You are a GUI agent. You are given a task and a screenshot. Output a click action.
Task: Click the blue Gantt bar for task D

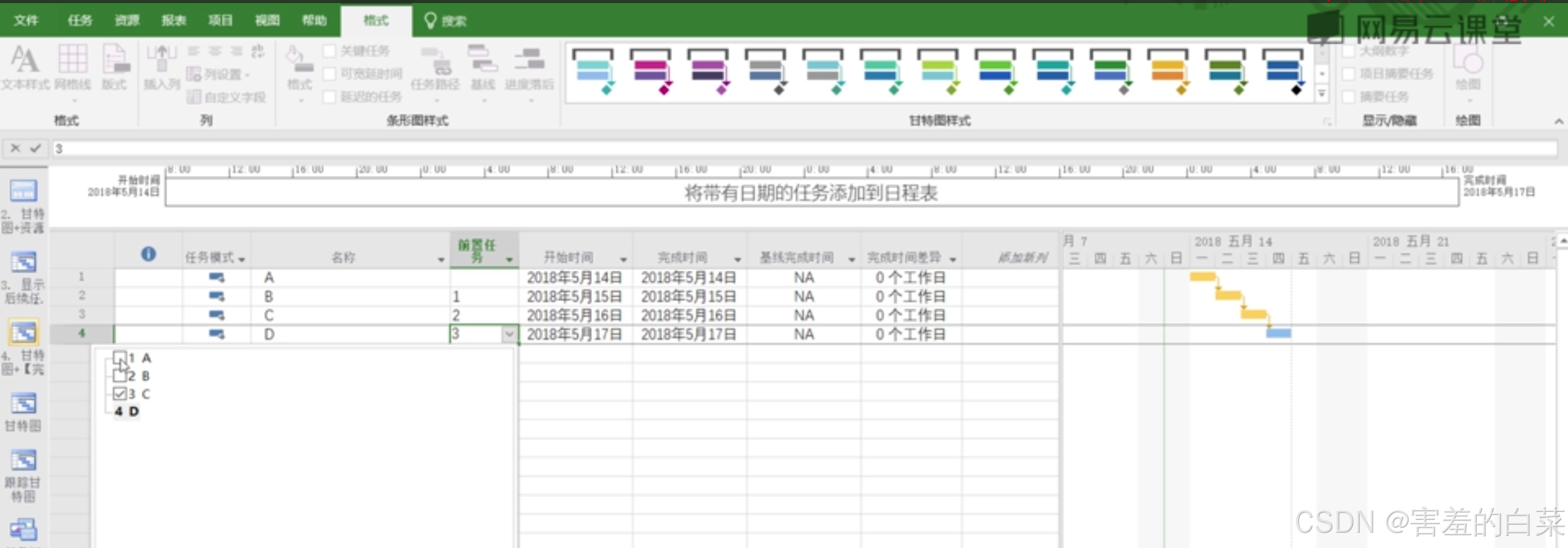click(x=1279, y=333)
